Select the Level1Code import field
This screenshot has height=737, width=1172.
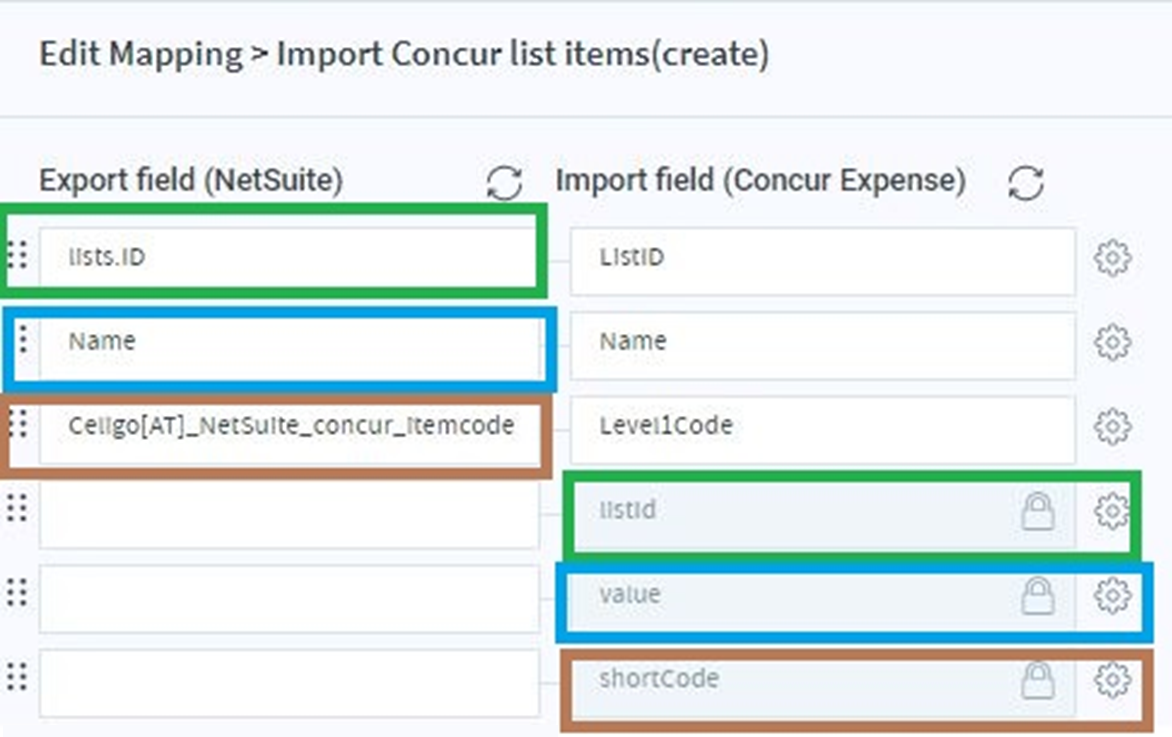[823, 431]
